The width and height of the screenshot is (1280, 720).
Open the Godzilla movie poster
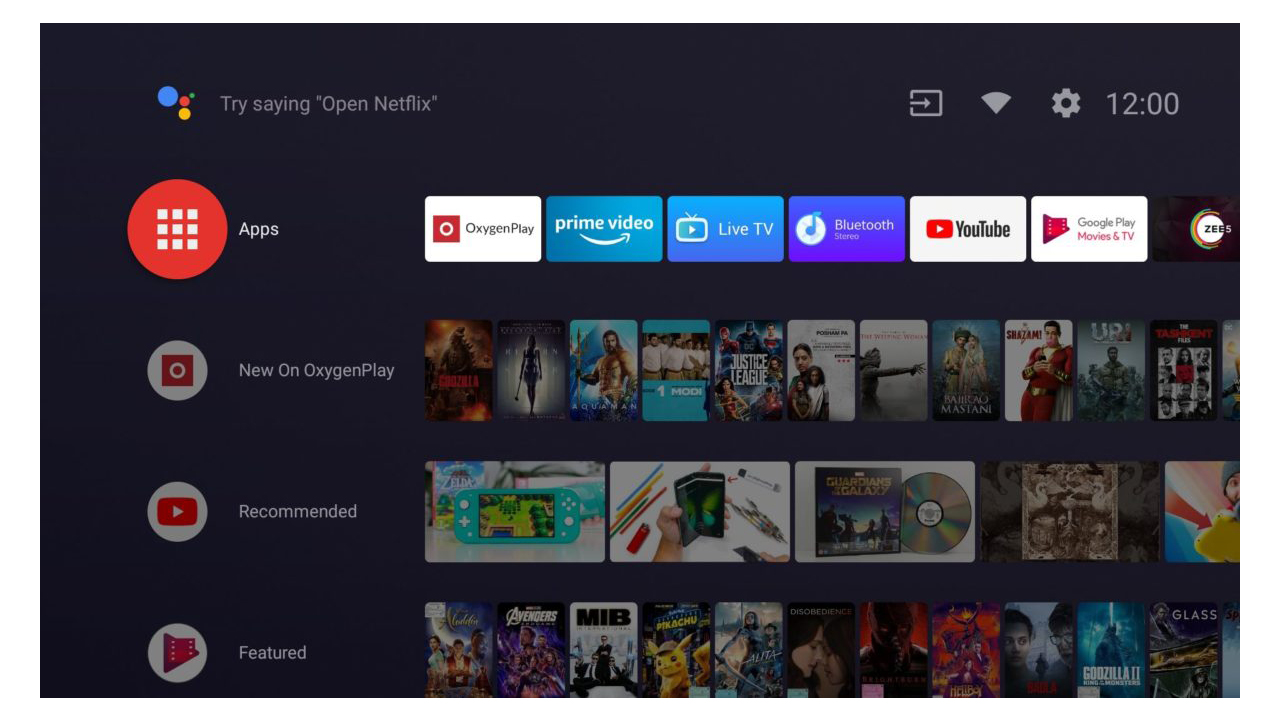coord(459,370)
